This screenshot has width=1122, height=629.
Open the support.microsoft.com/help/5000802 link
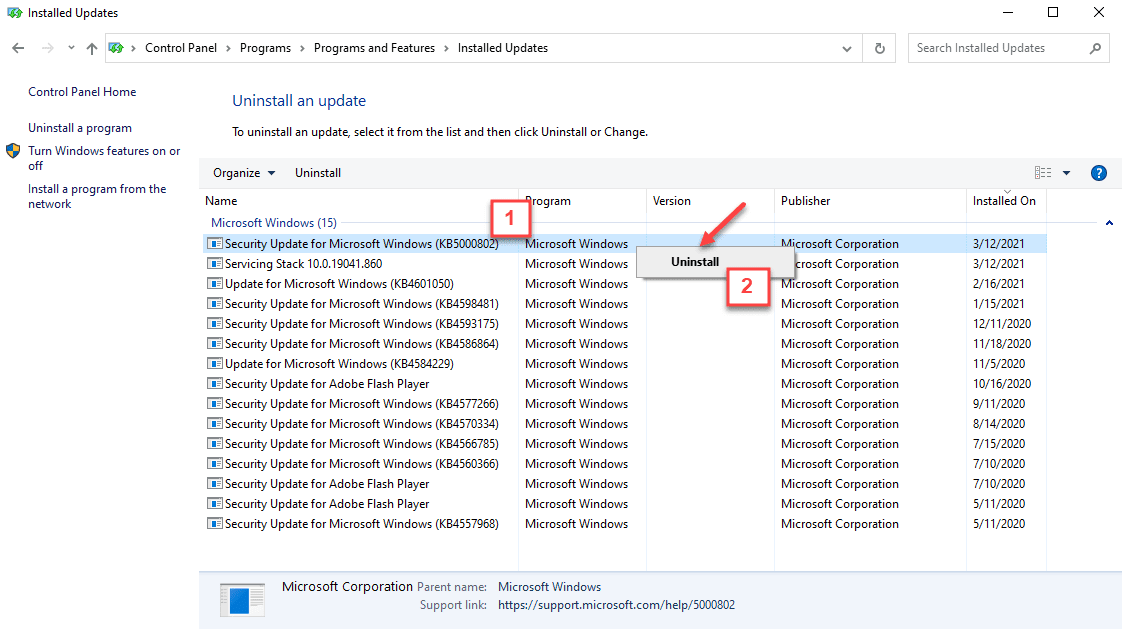tap(616, 605)
